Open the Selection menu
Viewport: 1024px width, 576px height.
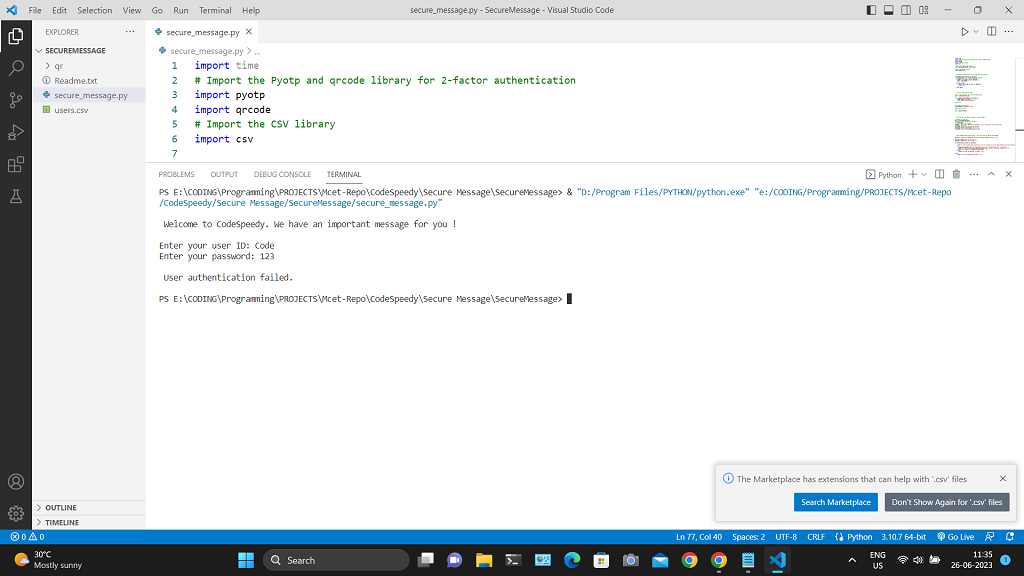pyautogui.click(x=95, y=10)
